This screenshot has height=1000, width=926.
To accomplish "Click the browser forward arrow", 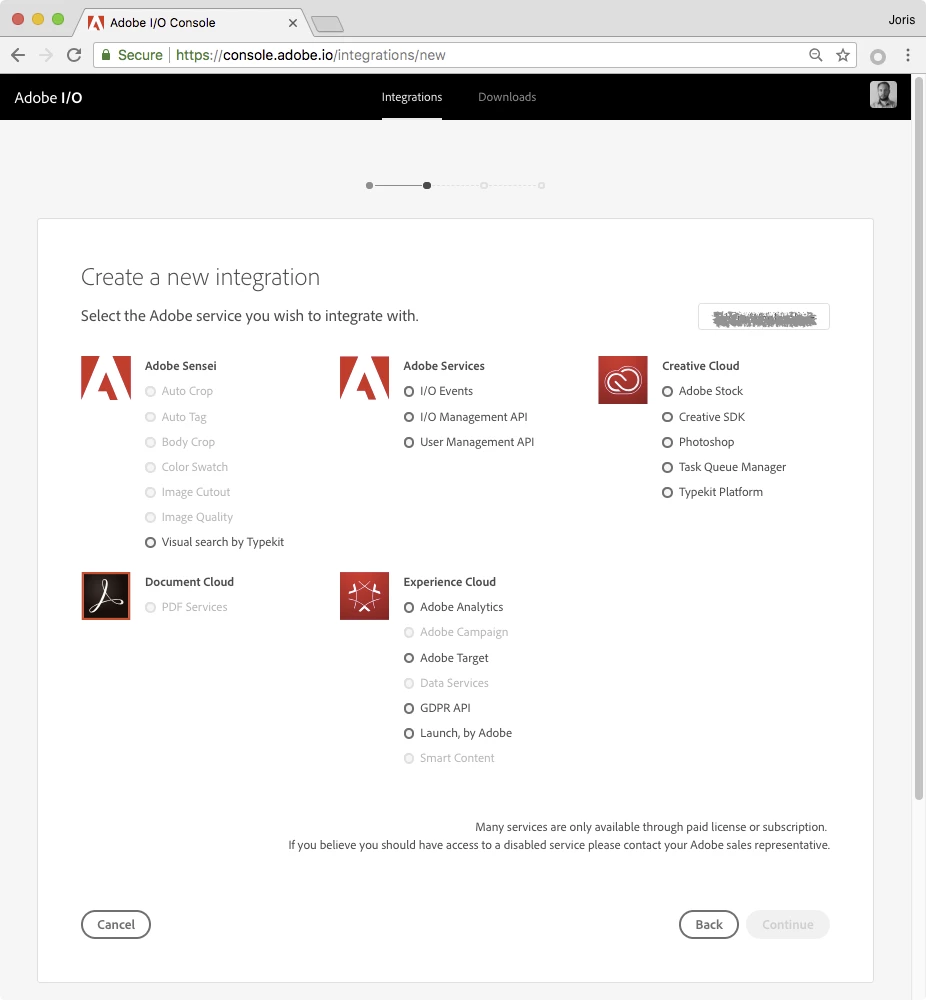I will click(46, 55).
